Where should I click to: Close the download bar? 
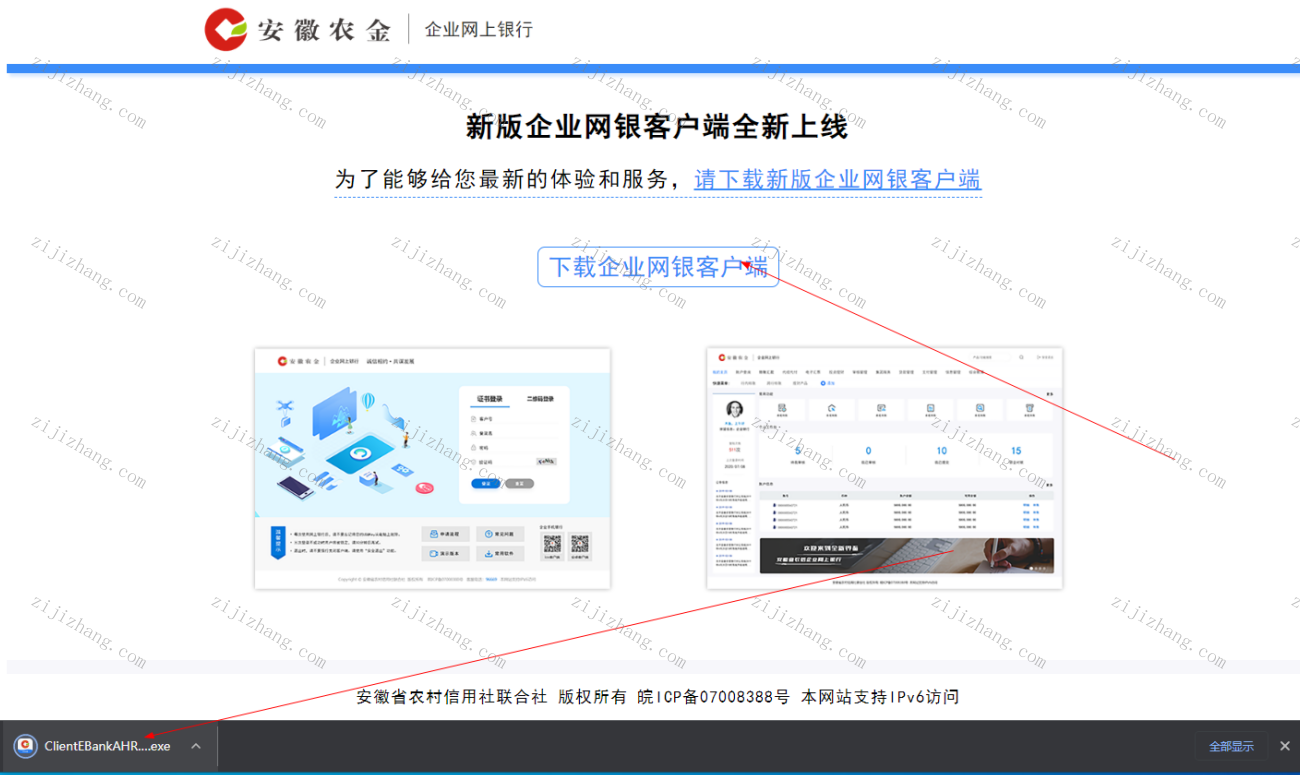coord(1285,746)
